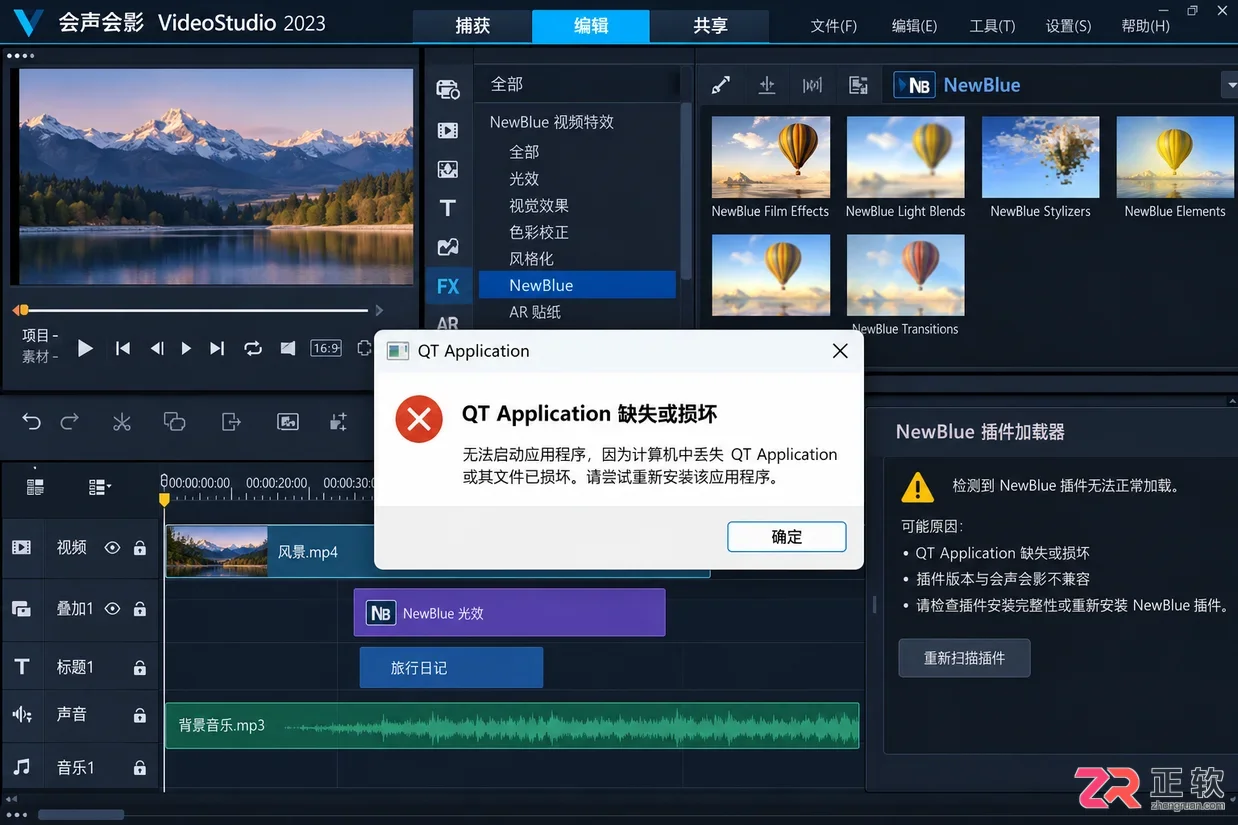
Task: Play the project preview
Action: pyautogui.click(x=85, y=348)
